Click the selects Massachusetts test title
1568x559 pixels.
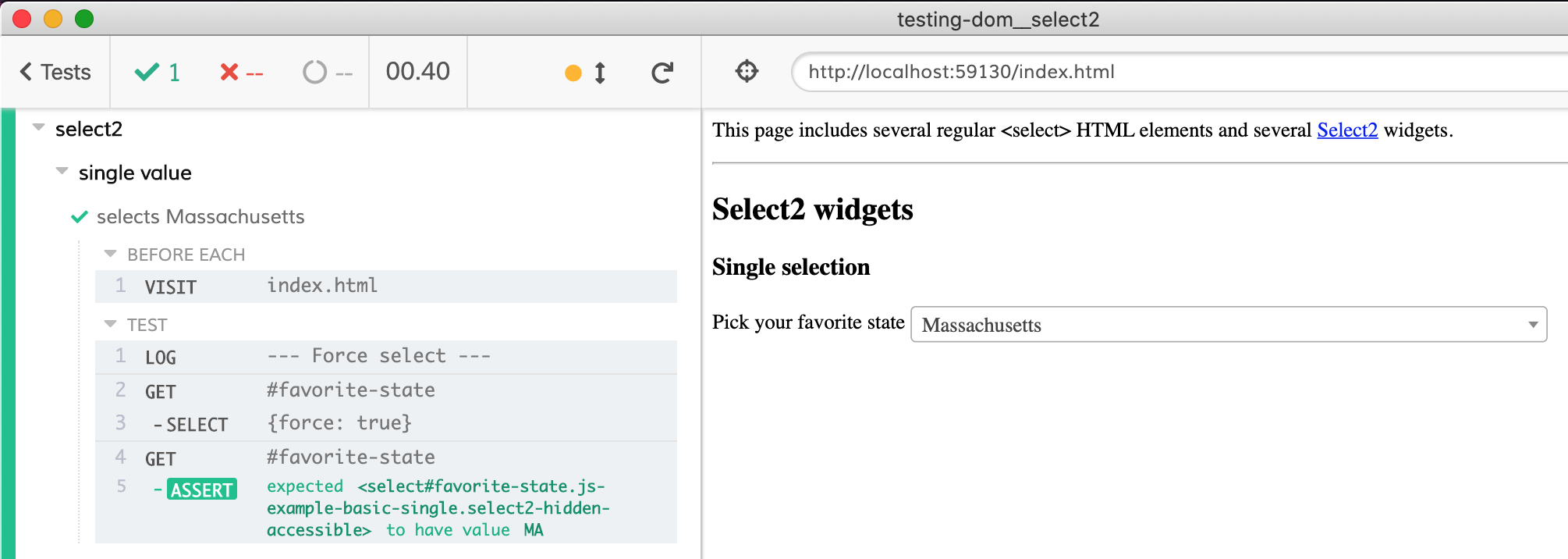click(200, 216)
